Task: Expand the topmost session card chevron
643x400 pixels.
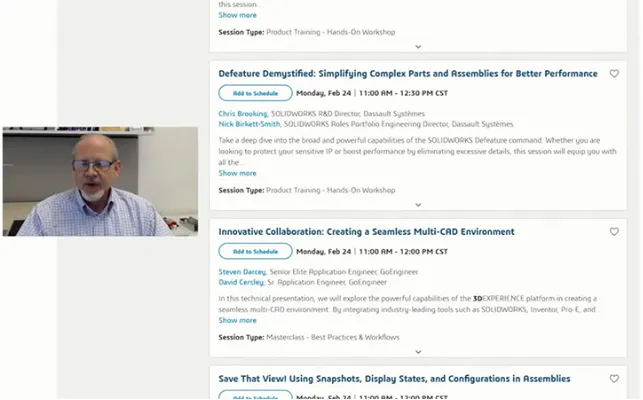Action: (418, 47)
